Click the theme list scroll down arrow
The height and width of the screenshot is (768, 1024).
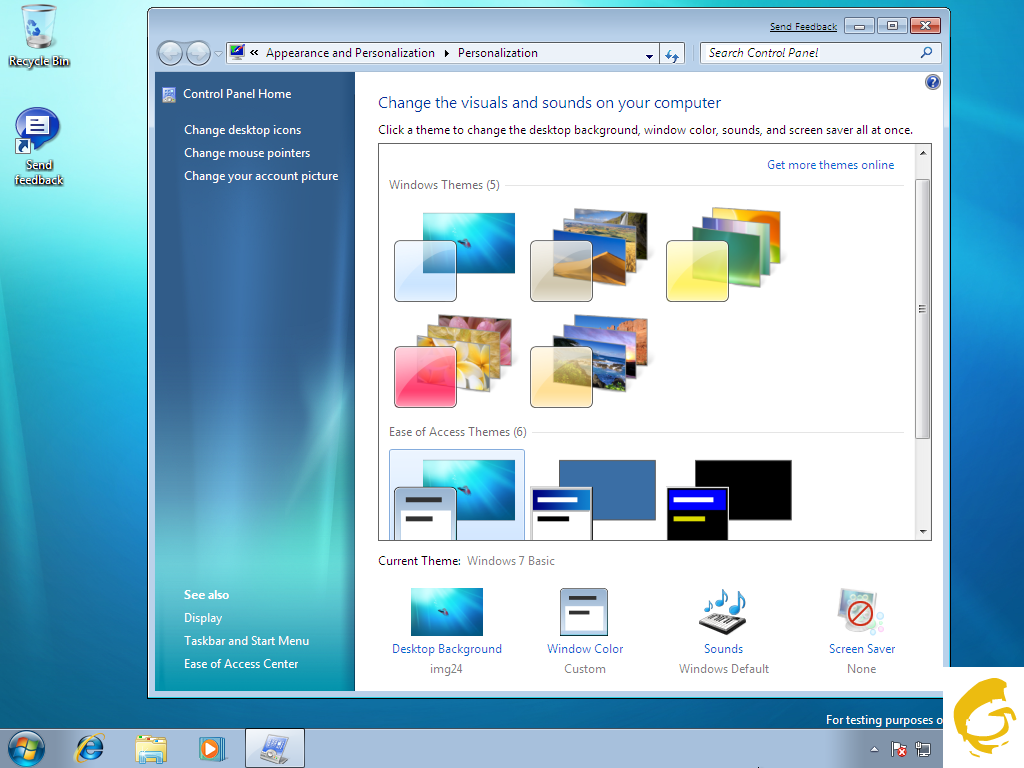tap(923, 532)
